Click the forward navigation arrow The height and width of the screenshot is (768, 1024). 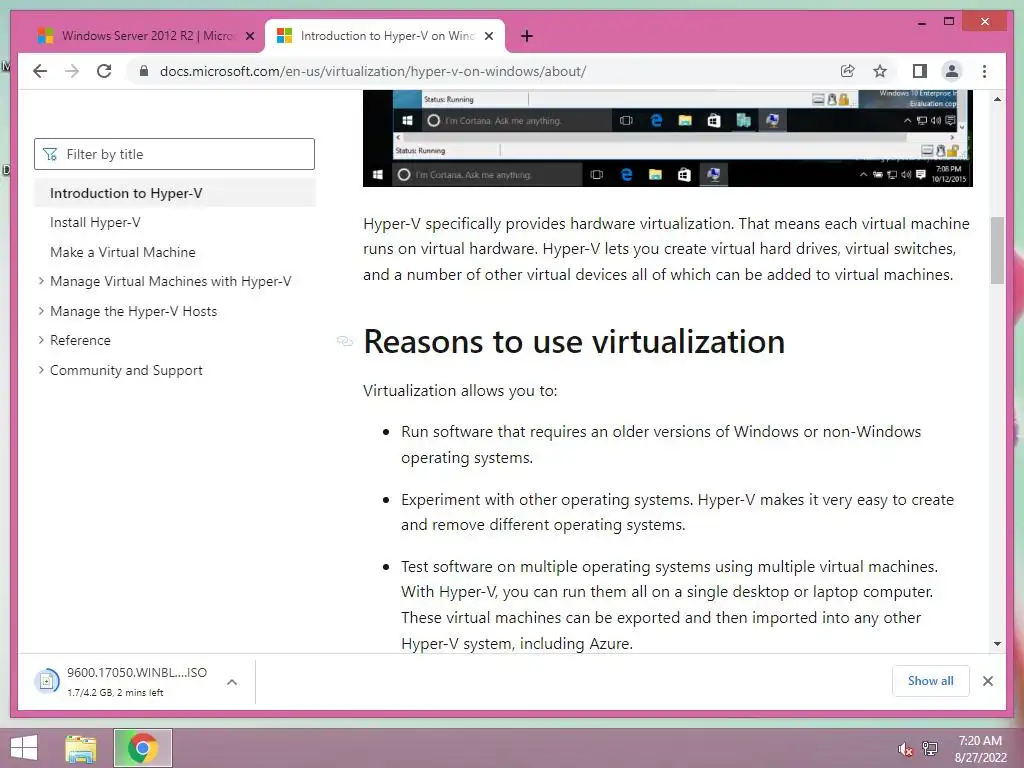point(72,71)
